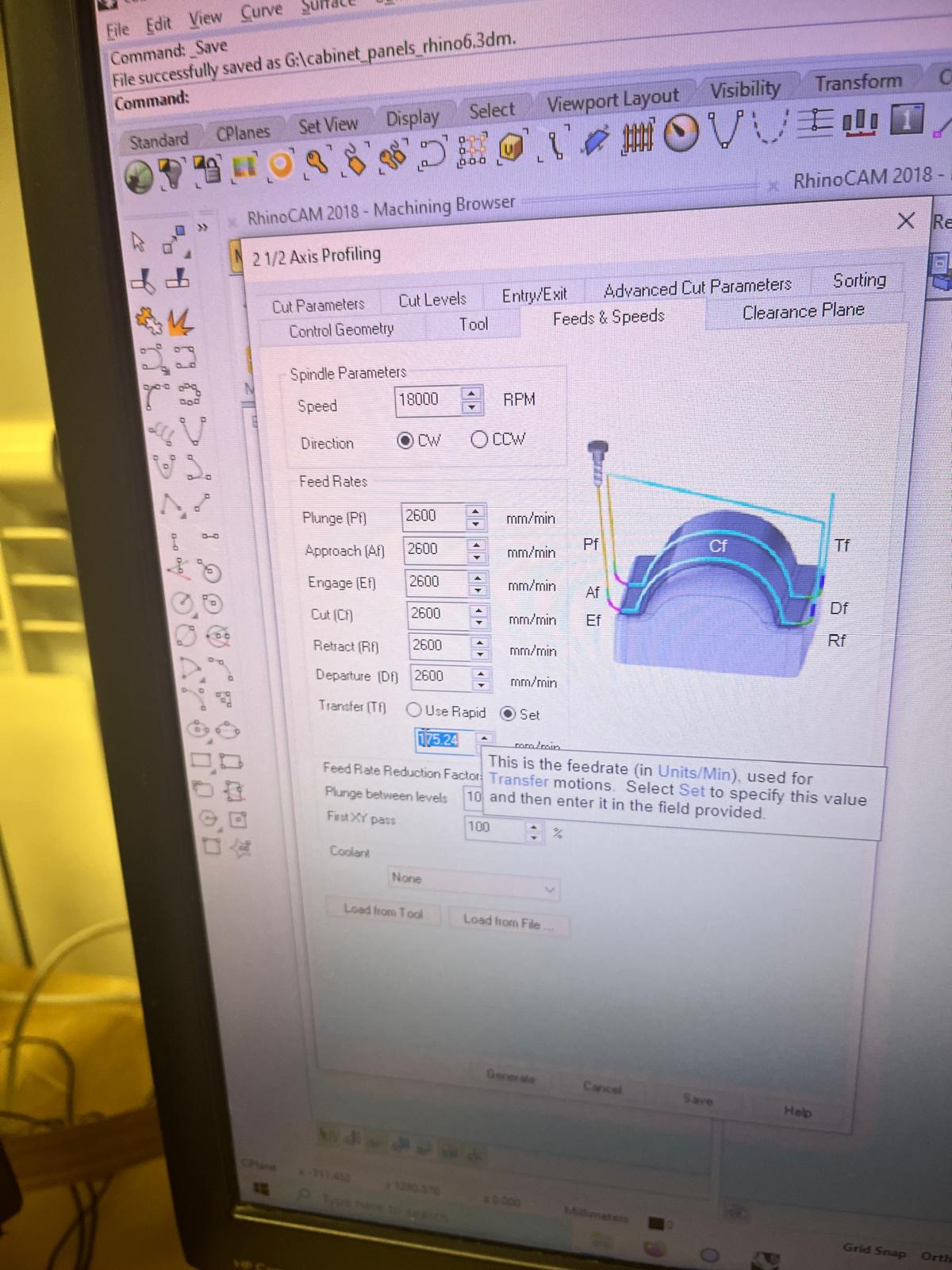Choose Set option for Transfer feed
Image resolution: width=952 pixels, height=1270 pixels.
coord(508,714)
